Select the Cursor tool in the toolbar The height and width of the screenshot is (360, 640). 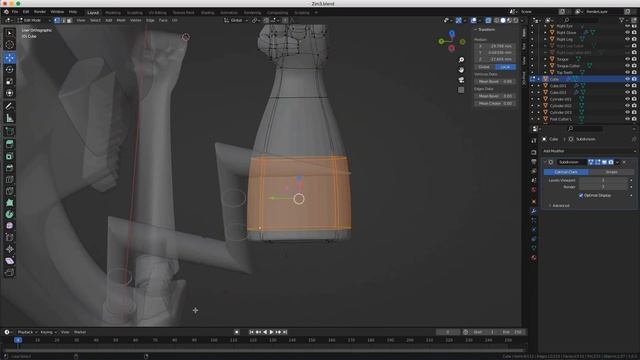(9, 44)
